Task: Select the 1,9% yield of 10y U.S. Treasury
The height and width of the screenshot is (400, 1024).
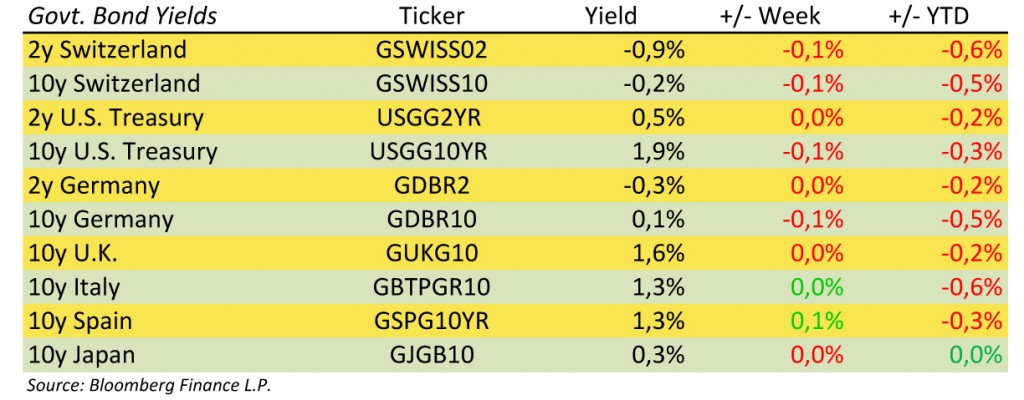Action: pos(658,152)
